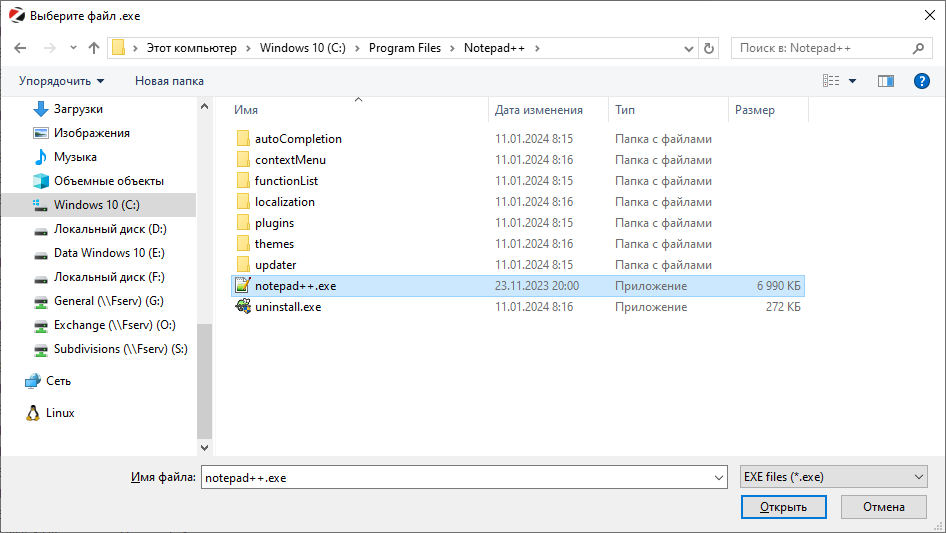Click the search Notepad++ input field
Screen dimensions: 946x533
pyautogui.click(x=820, y=48)
